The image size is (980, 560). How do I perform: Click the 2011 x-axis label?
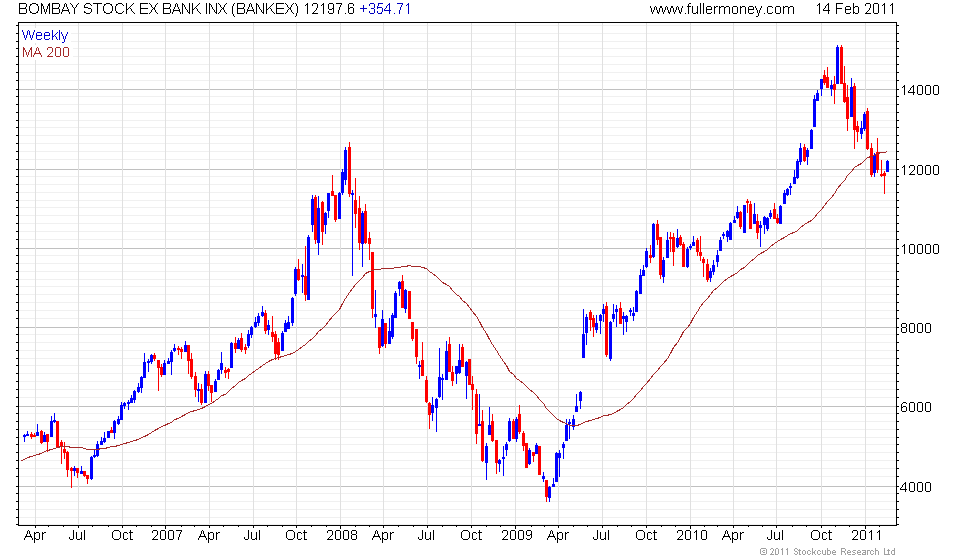867,536
